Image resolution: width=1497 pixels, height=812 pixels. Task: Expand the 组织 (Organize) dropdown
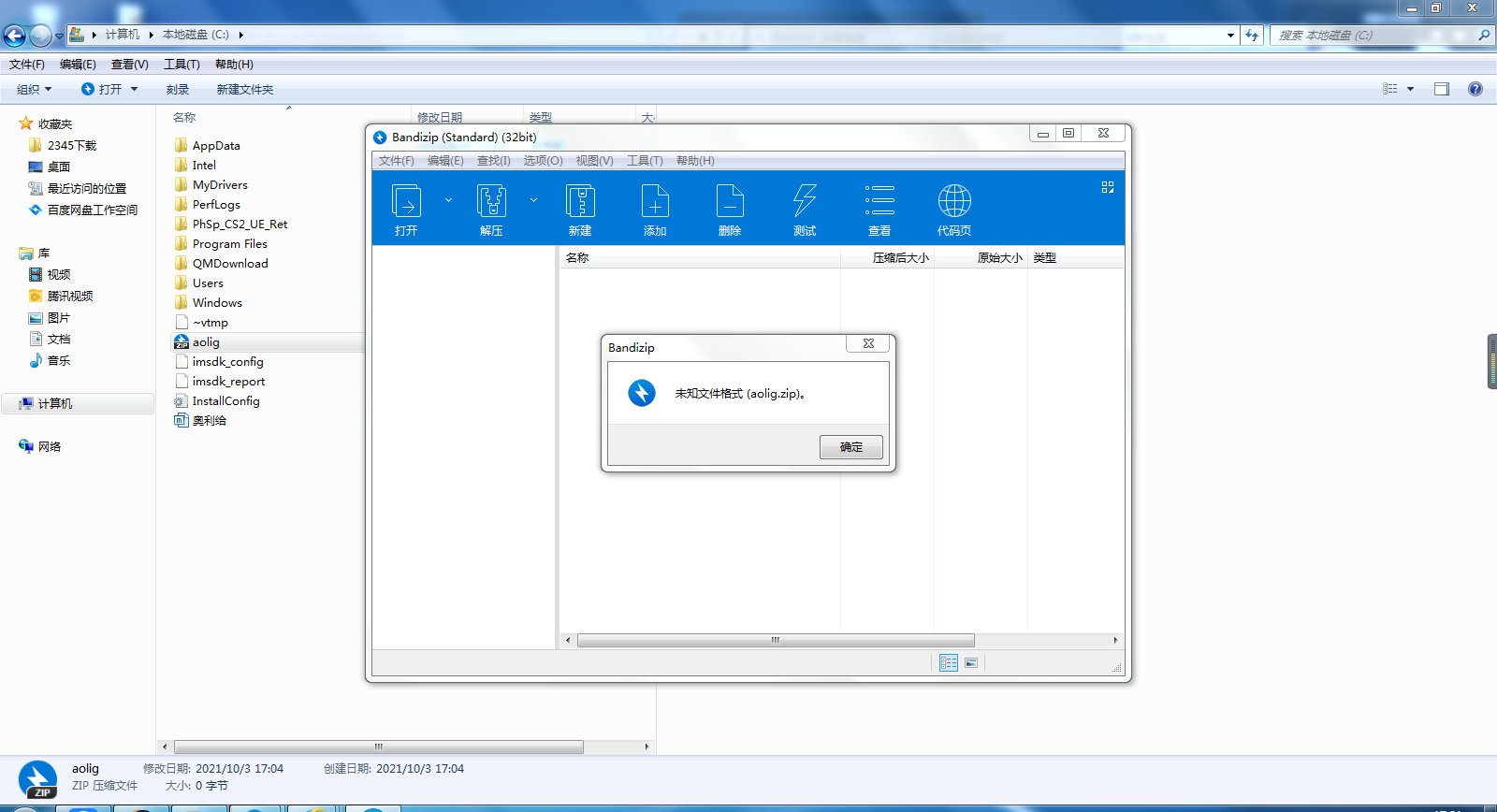35,89
